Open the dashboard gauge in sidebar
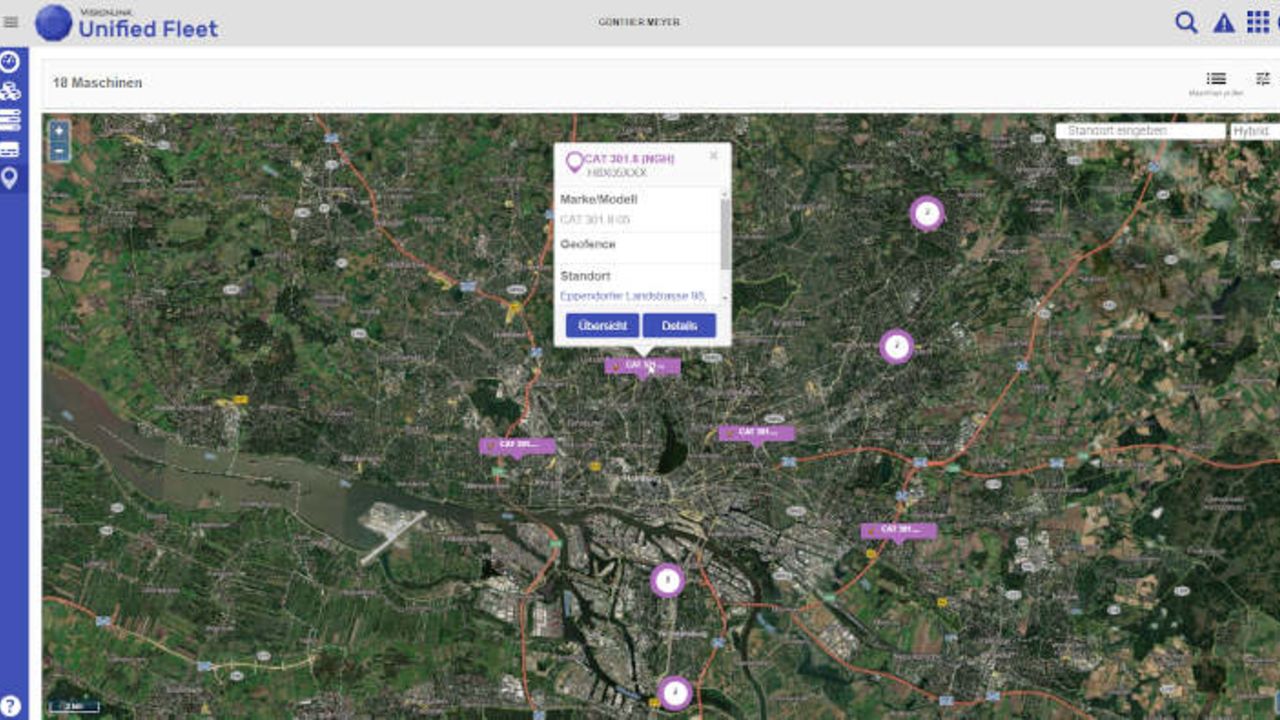The image size is (1280, 720). pyautogui.click(x=10, y=62)
